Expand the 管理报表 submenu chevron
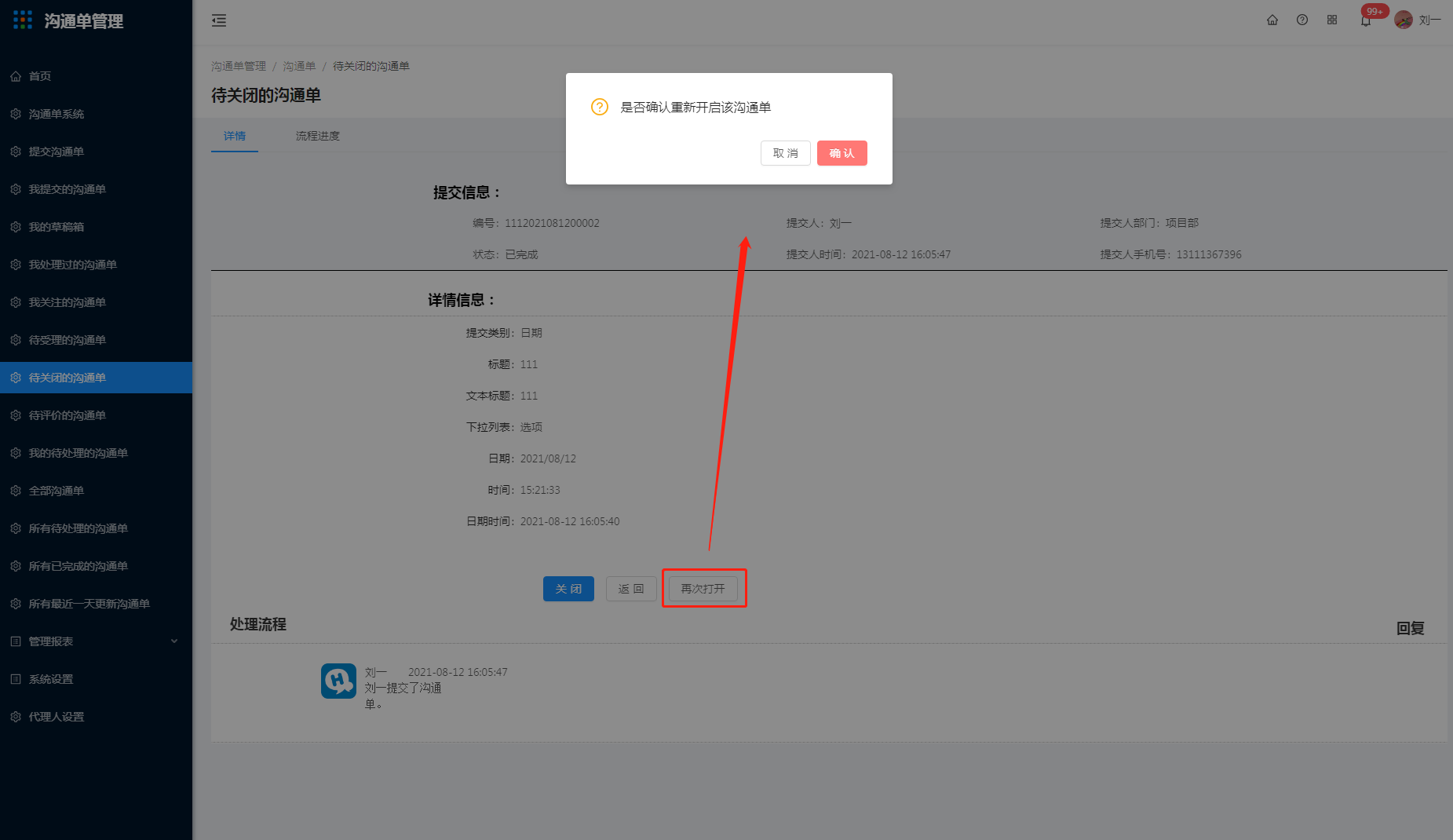The height and width of the screenshot is (840, 1453). point(174,641)
